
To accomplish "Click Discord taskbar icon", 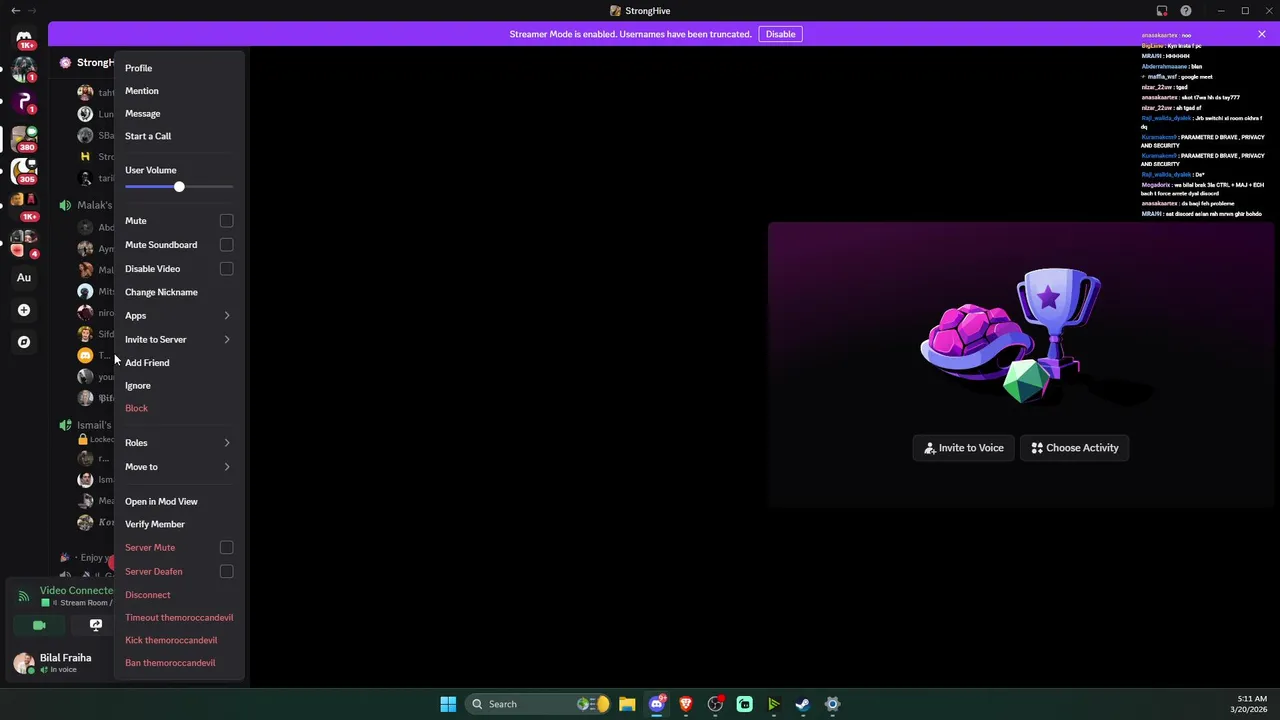I will pyautogui.click(x=657, y=704).
